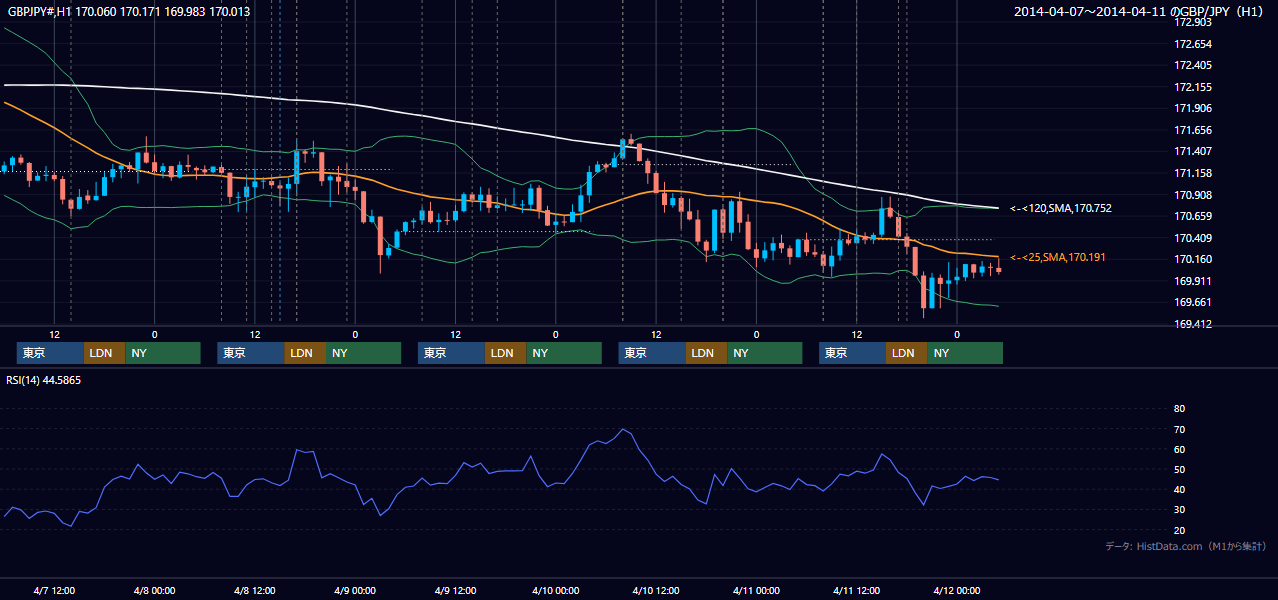Click the 4/8 00:00 date axis label
This screenshot has width=1278, height=600.
(154, 590)
